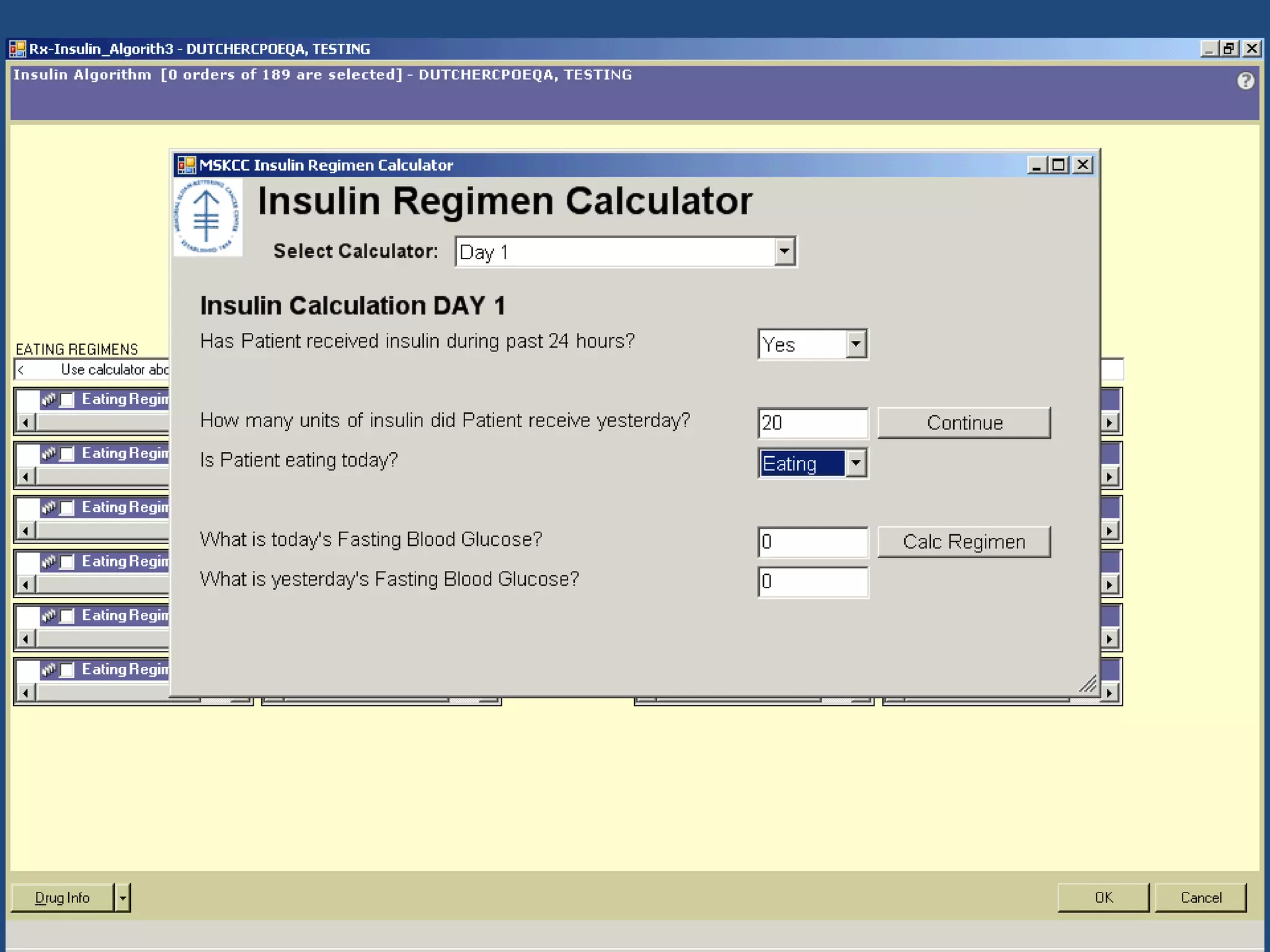This screenshot has width=1270, height=952.
Task: Click icon beside first Eating Regimen checkbox
Action: 48,399
